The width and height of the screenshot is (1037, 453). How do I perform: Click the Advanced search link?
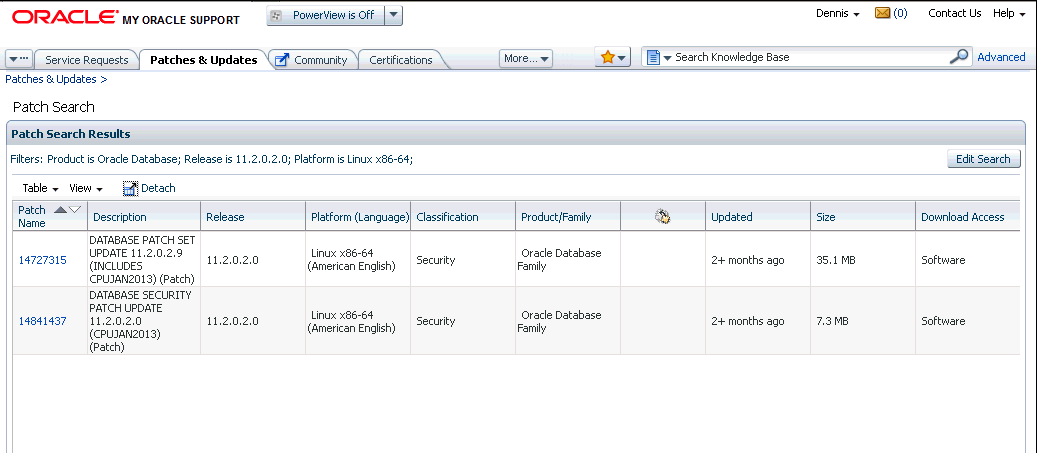1001,57
